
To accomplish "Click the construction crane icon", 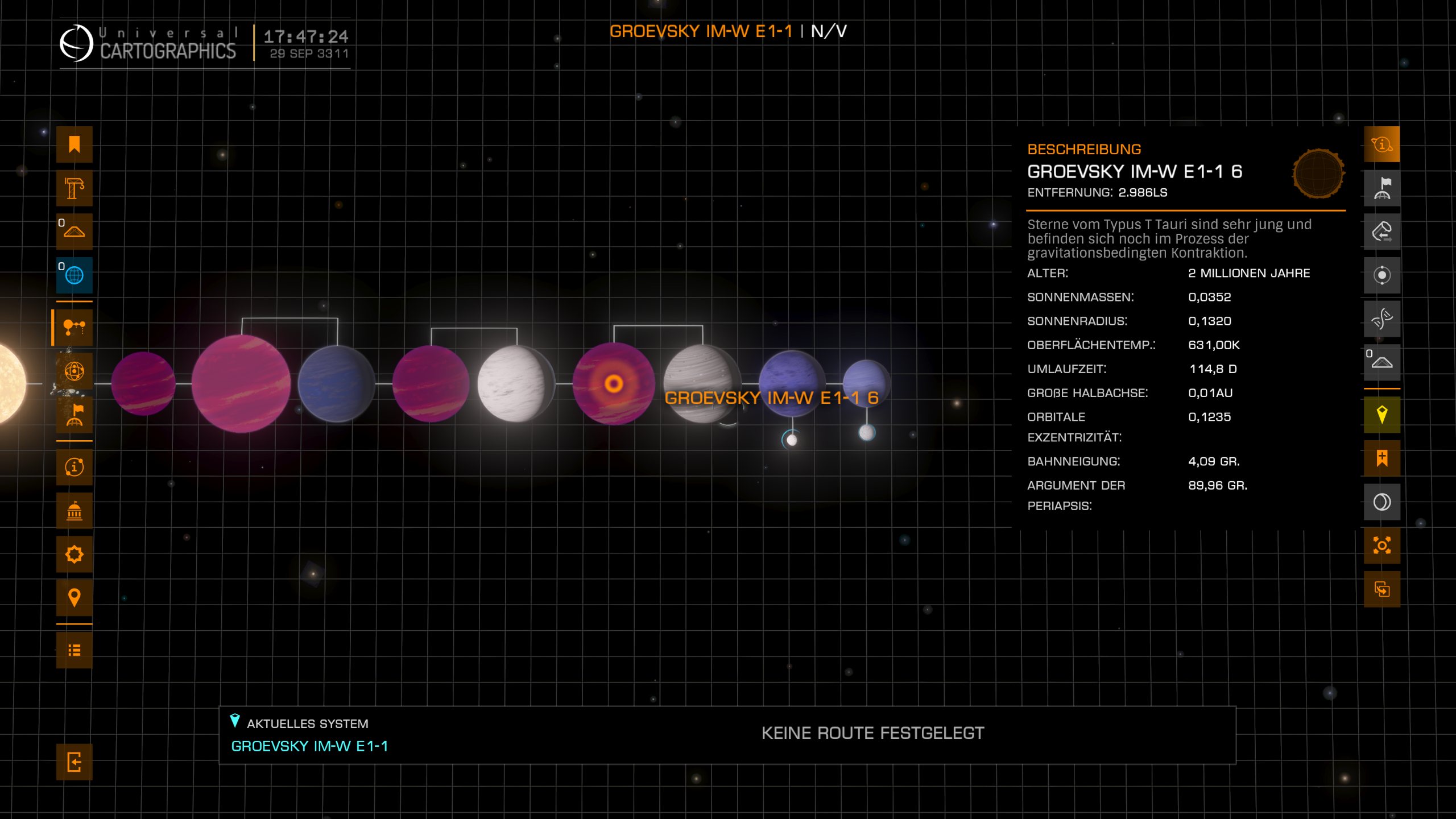I will click(74, 188).
